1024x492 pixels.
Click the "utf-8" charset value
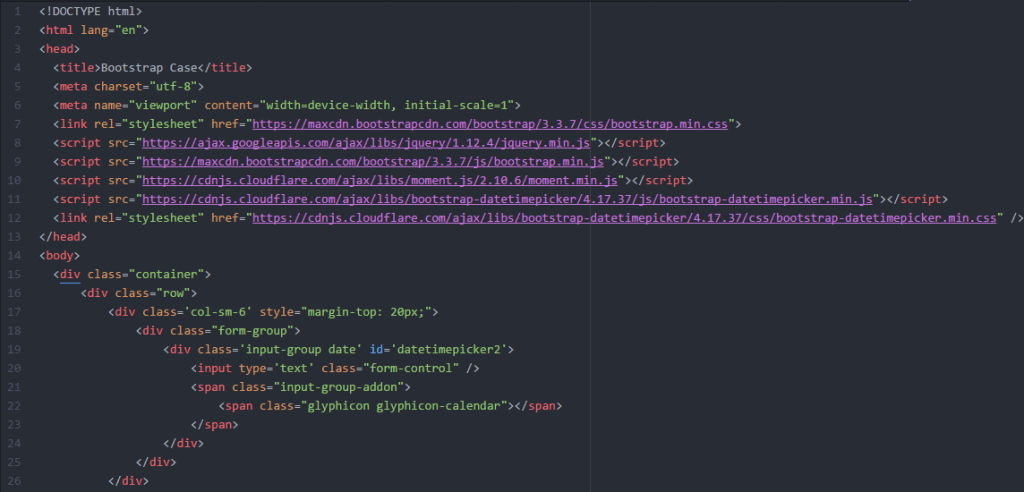coord(173,86)
